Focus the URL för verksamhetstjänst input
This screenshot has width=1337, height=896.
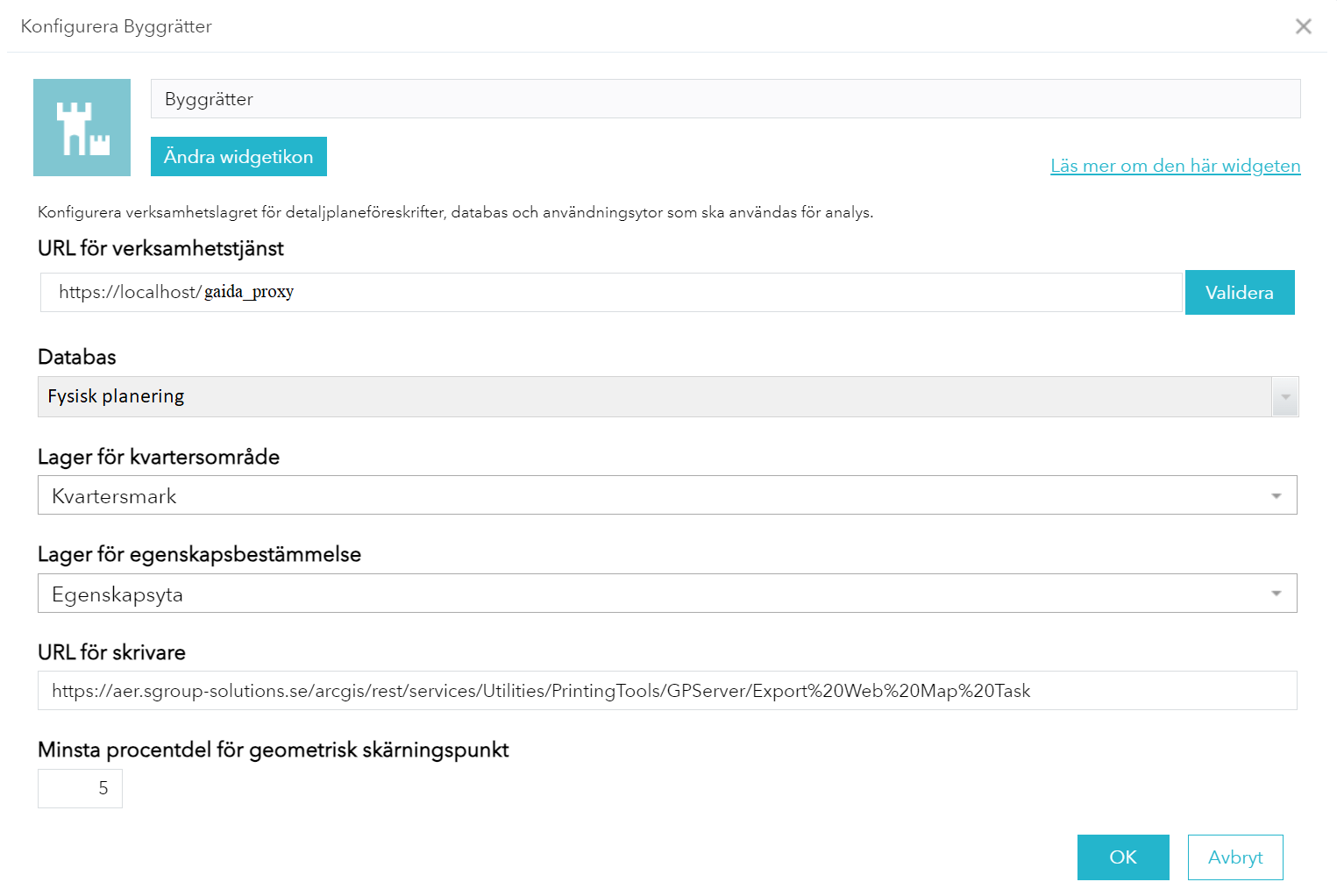[610, 292]
